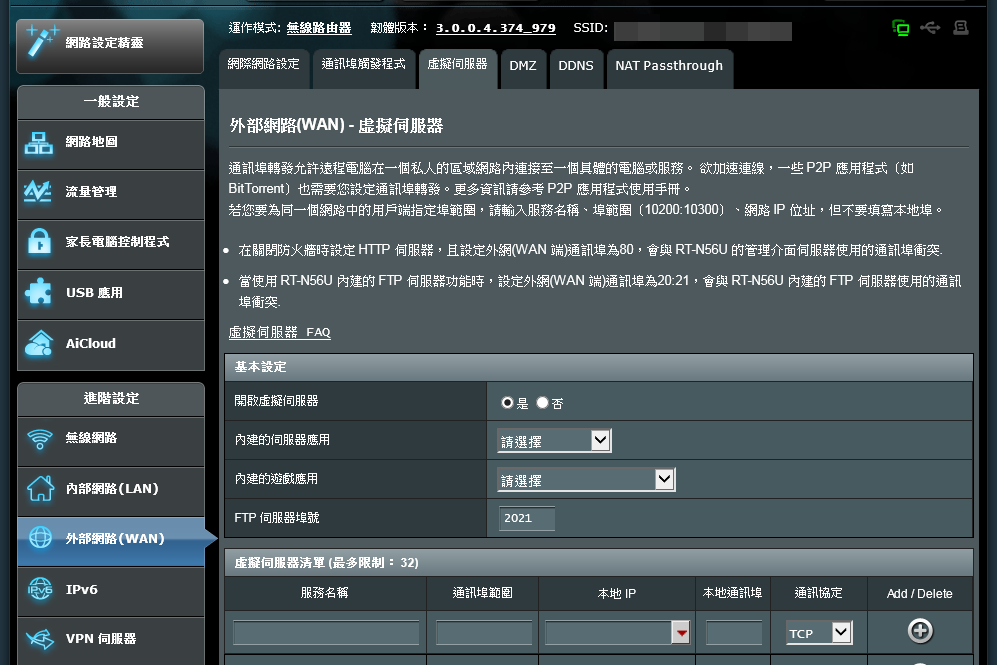Image resolution: width=997 pixels, height=665 pixels.
Task: Click the USB status icon in header
Action: tap(930, 28)
